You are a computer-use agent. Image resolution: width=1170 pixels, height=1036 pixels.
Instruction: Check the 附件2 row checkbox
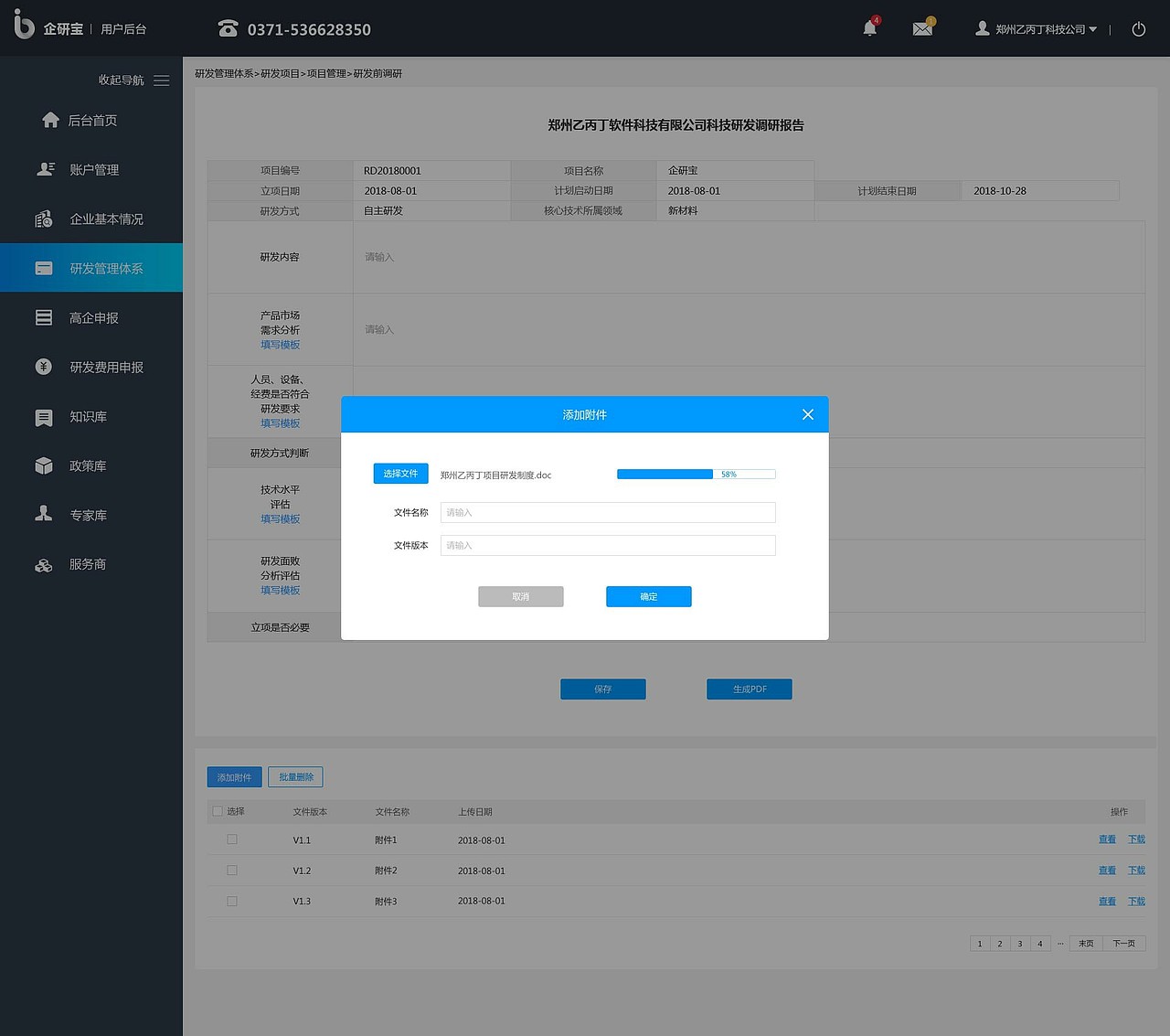tap(232, 870)
